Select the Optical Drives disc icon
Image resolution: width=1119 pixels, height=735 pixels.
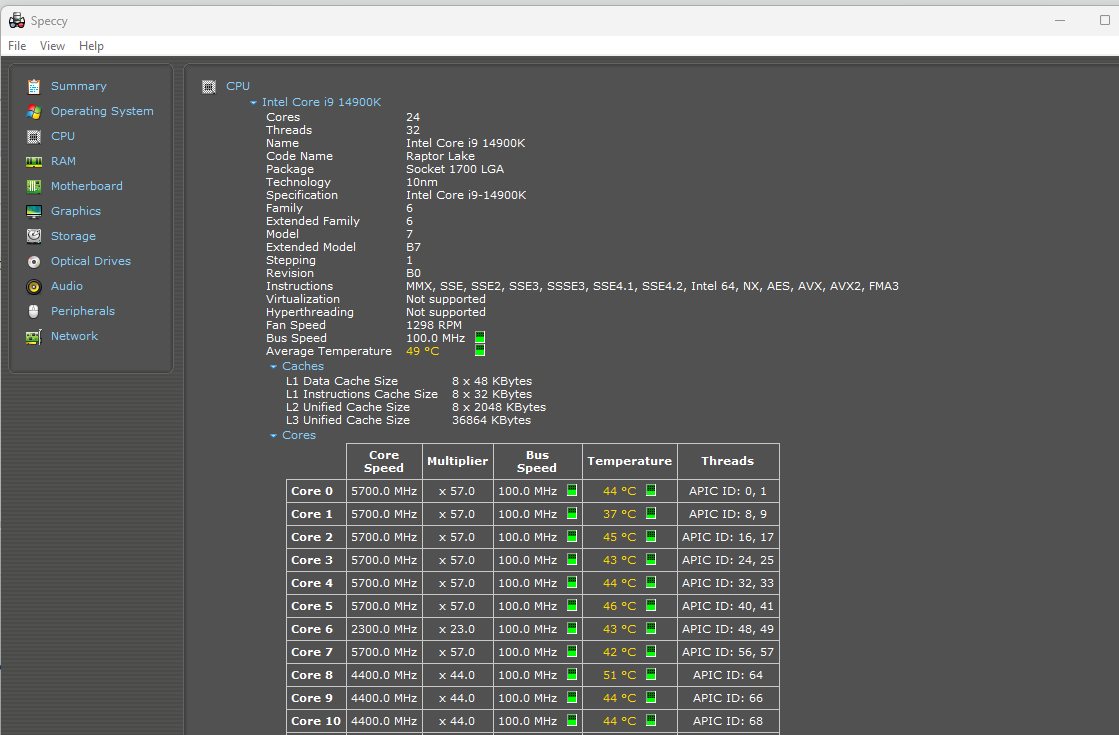[34, 262]
